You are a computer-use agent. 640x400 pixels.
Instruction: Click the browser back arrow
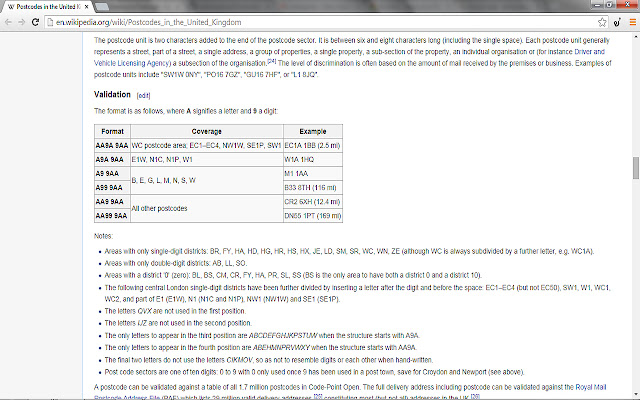8,22
